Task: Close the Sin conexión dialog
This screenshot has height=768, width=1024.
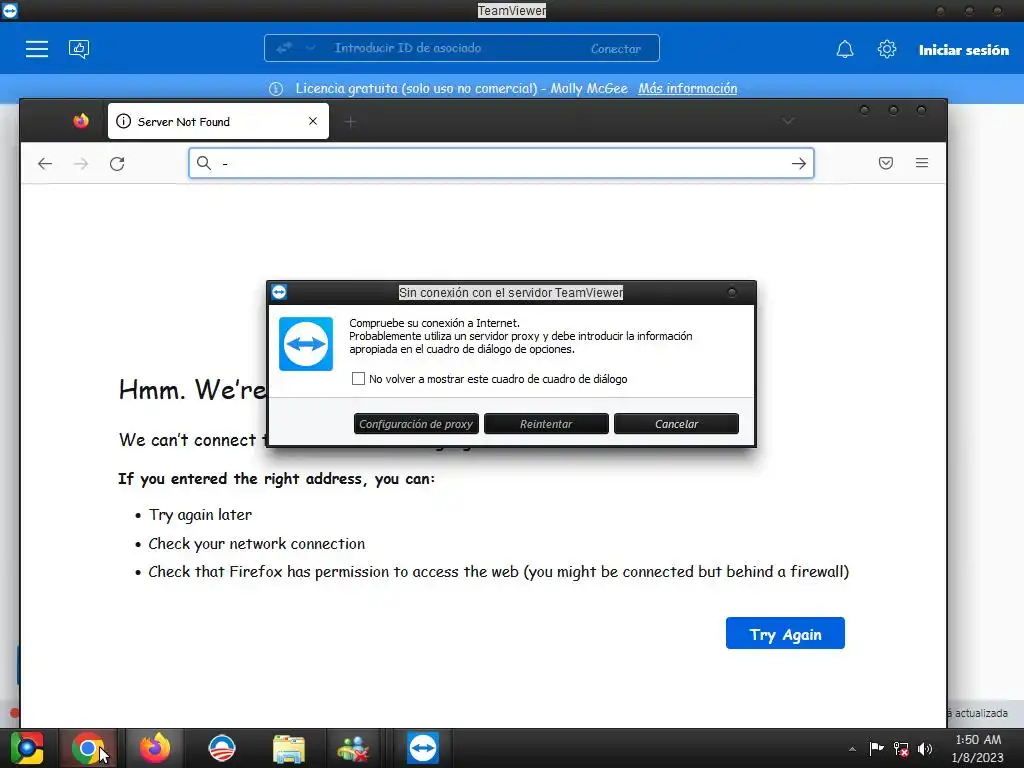Action: coord(731,293)
